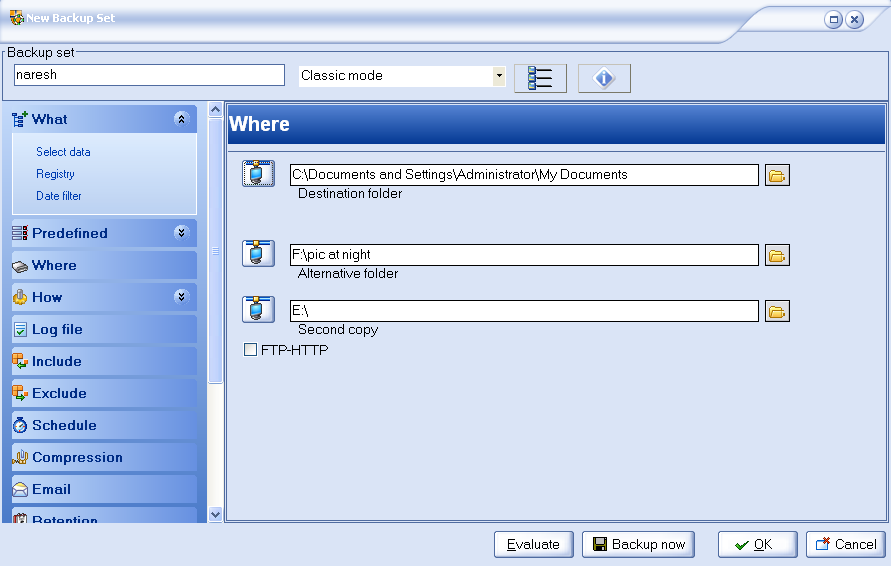Open the Email section

[x=104, y=489]
